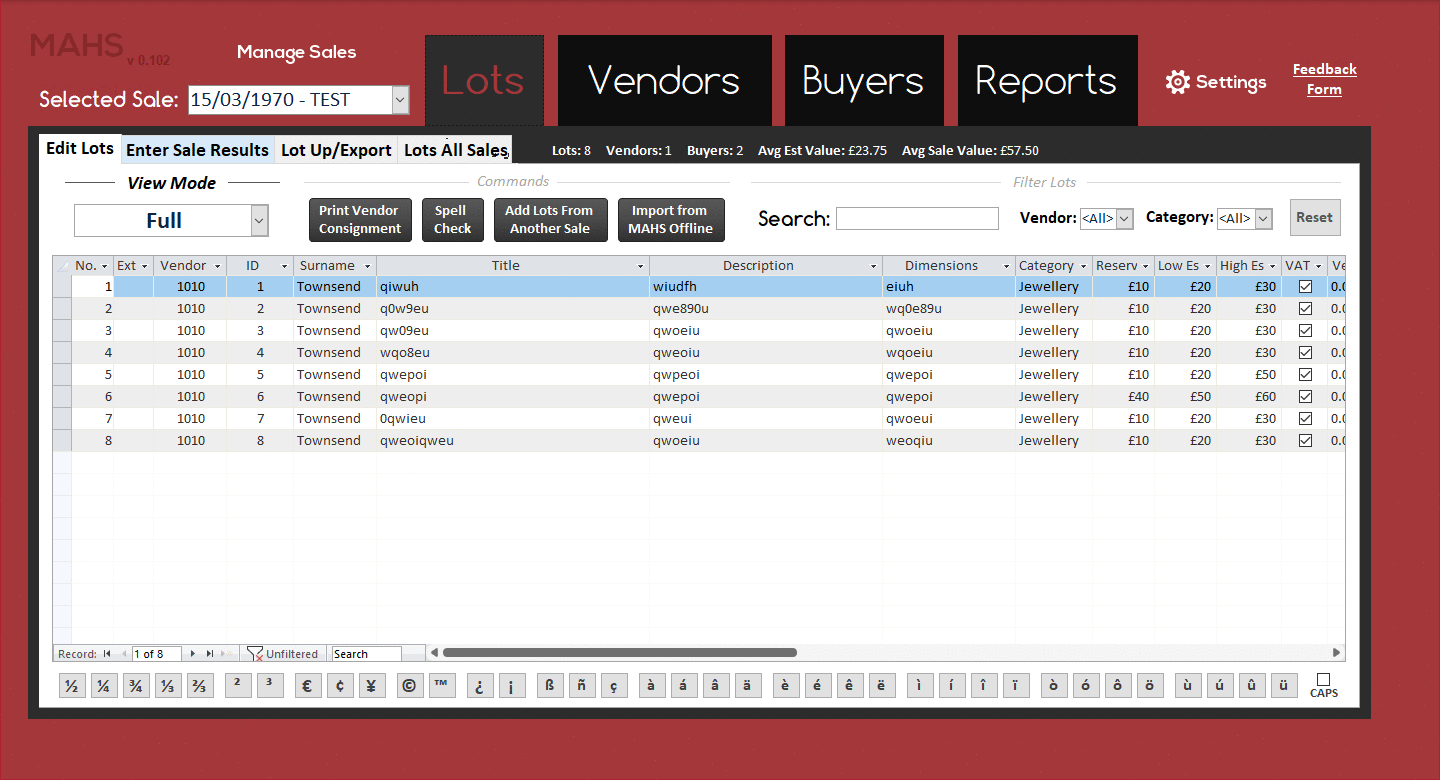The image size is (1440, 780).
Task: Insert the ⅔ fraction symbol
Action: click(200, 686)
